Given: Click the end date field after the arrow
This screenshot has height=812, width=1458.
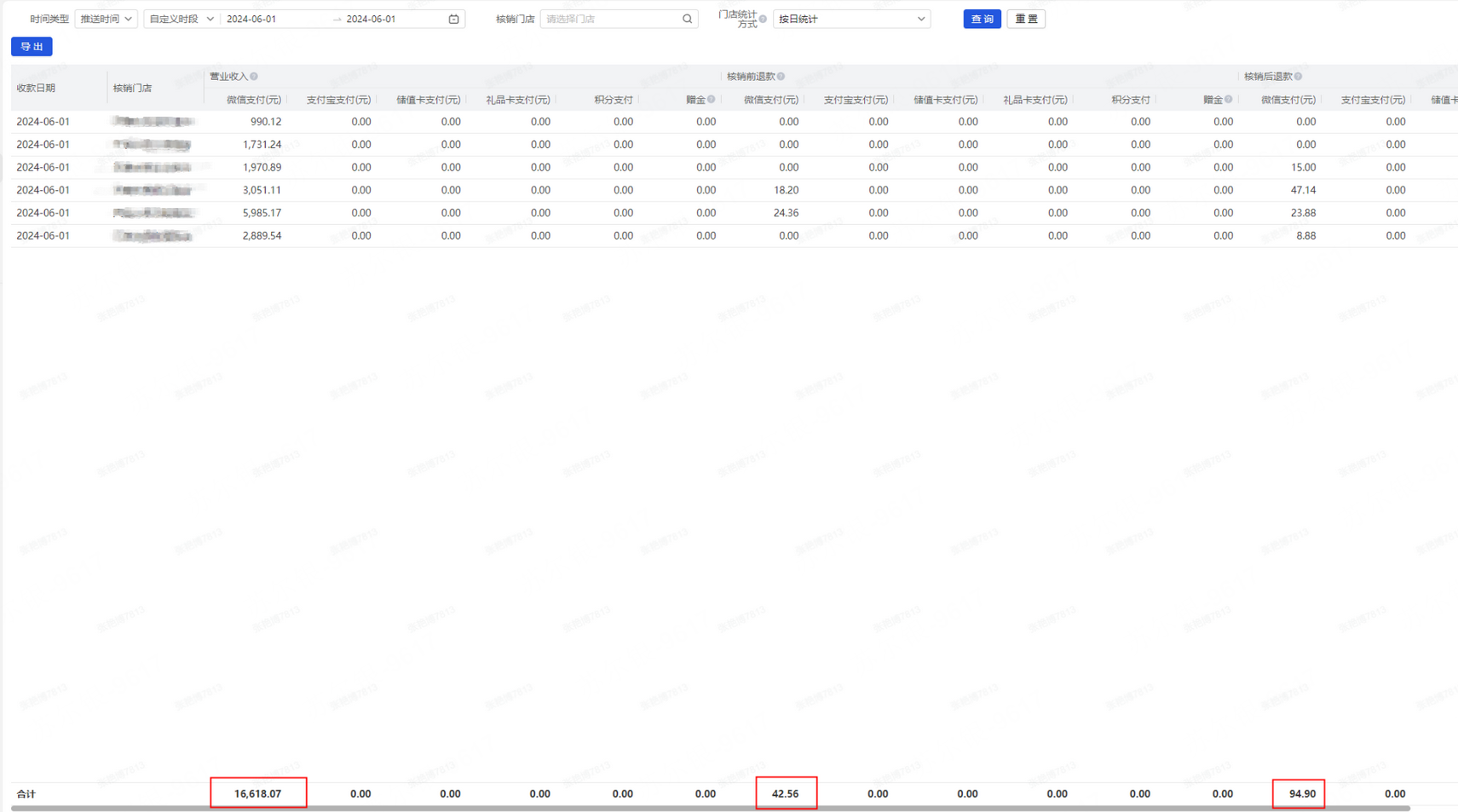Looking at the screenshot, I should (x=372, y=19).
